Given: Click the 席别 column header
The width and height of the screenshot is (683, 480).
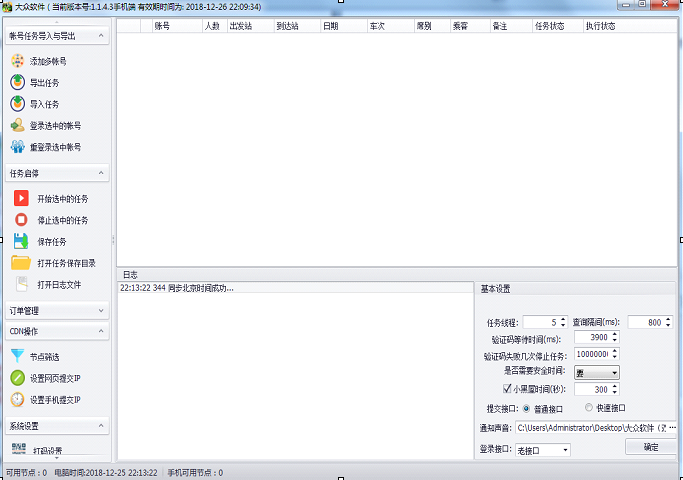Looking at the screenshot, I should point(432,26).
